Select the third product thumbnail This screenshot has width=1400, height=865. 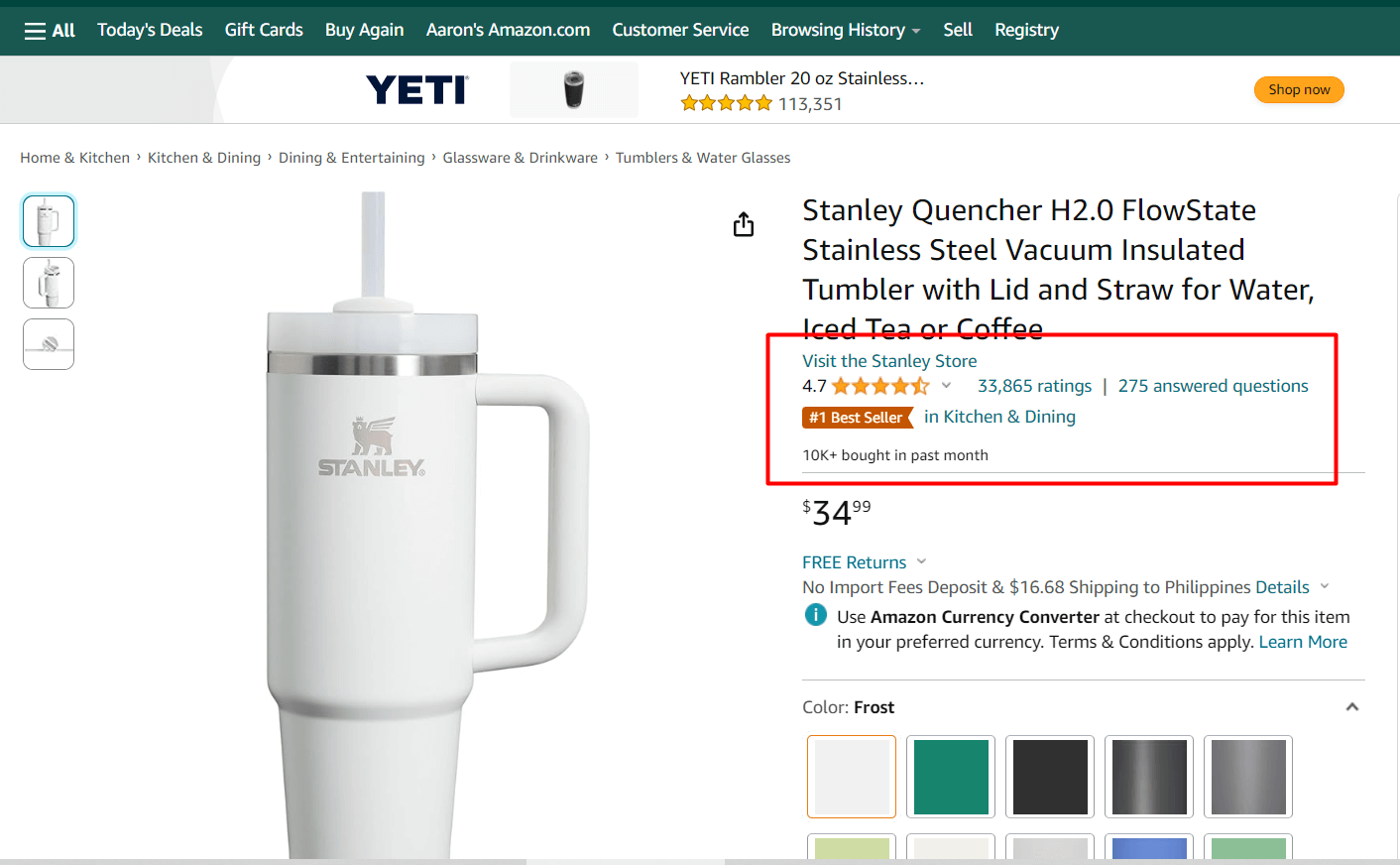49,344
